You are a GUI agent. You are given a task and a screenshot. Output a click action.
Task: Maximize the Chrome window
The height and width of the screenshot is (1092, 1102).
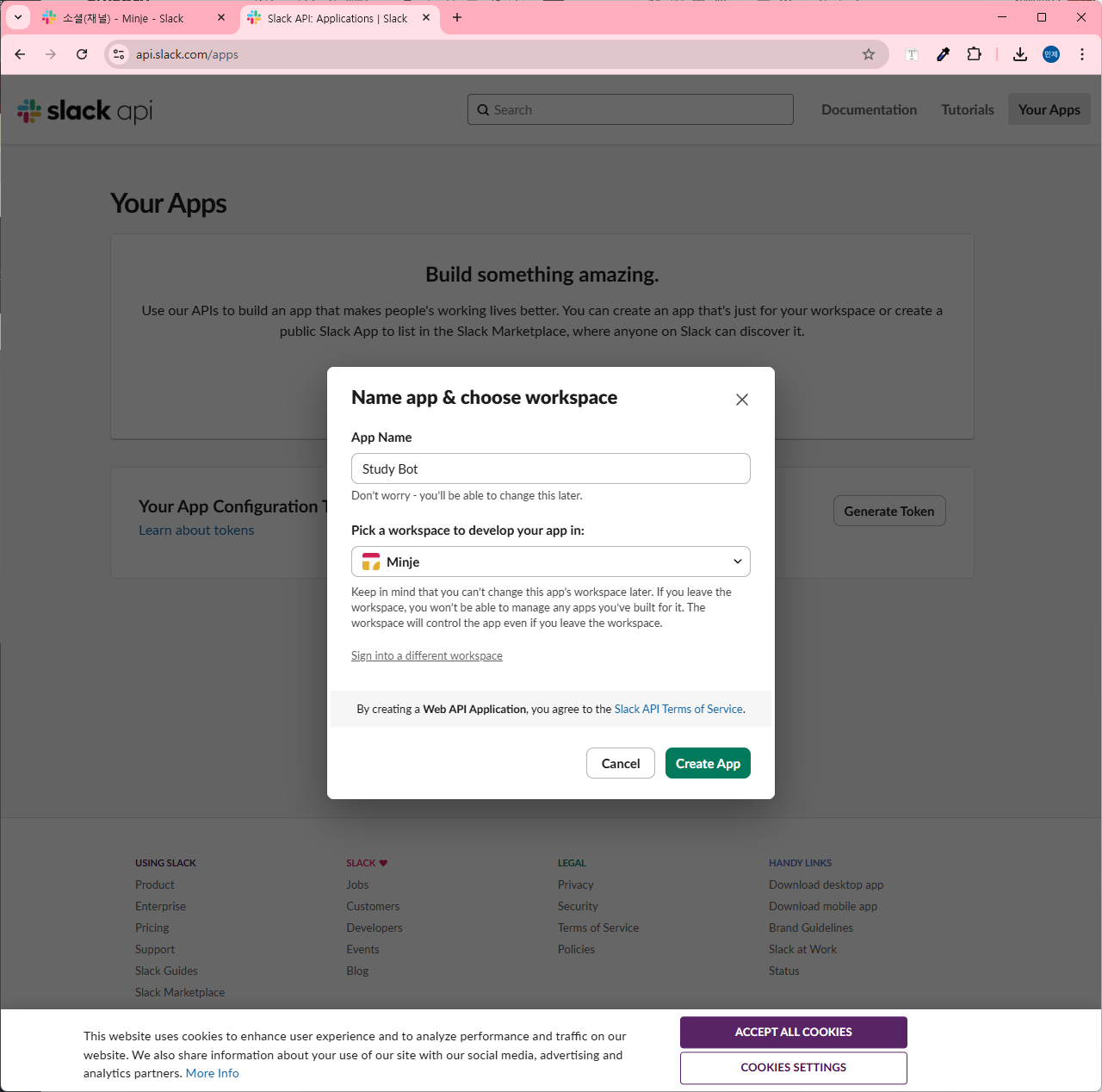(1042, 17)
